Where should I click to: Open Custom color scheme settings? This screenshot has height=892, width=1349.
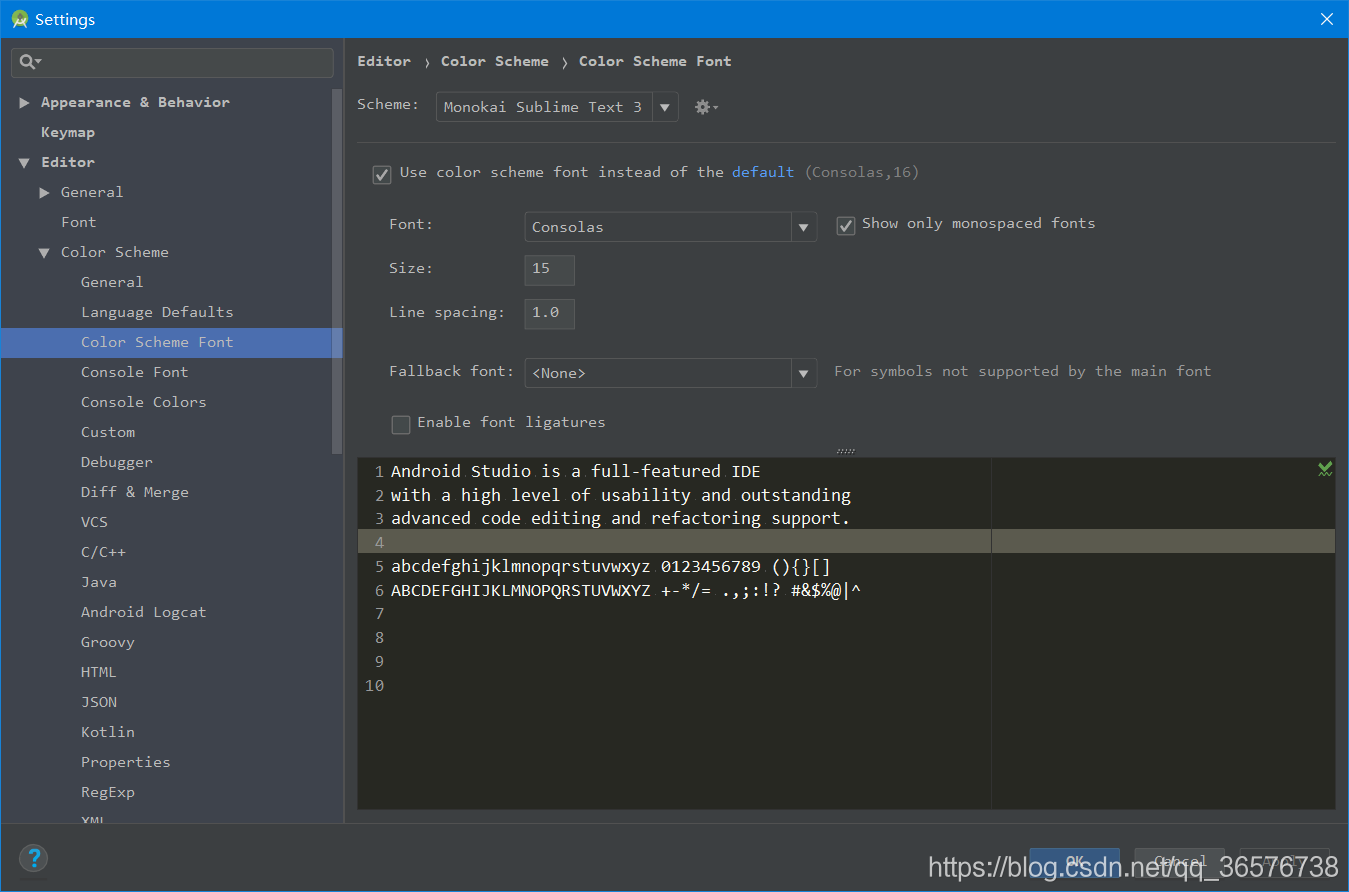(108, 432)
